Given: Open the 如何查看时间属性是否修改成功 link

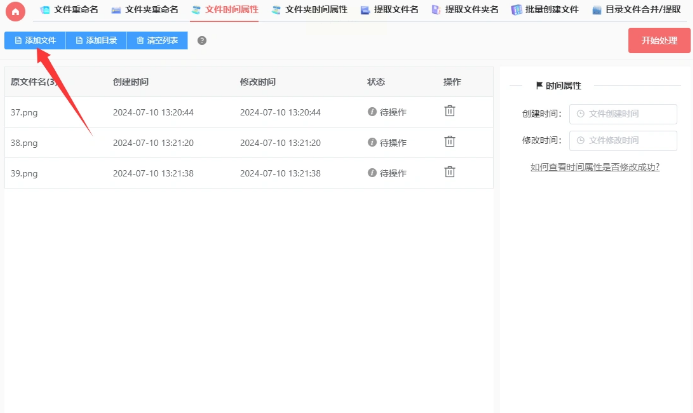Looking at the screenshot, I should tap(594, 167).
